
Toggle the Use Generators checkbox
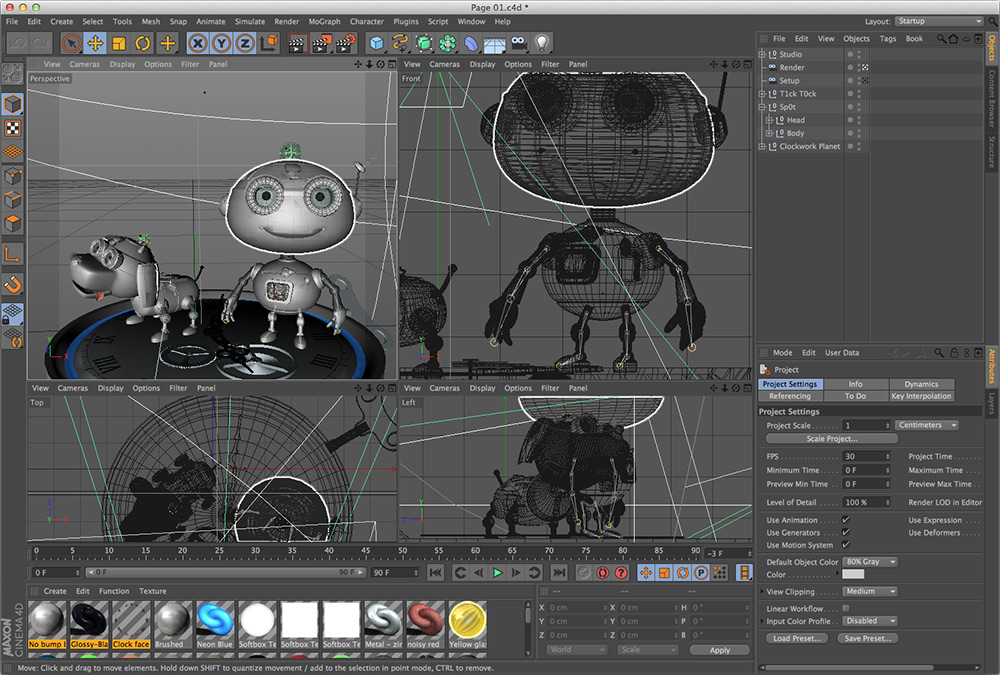[x=846, y=532]
